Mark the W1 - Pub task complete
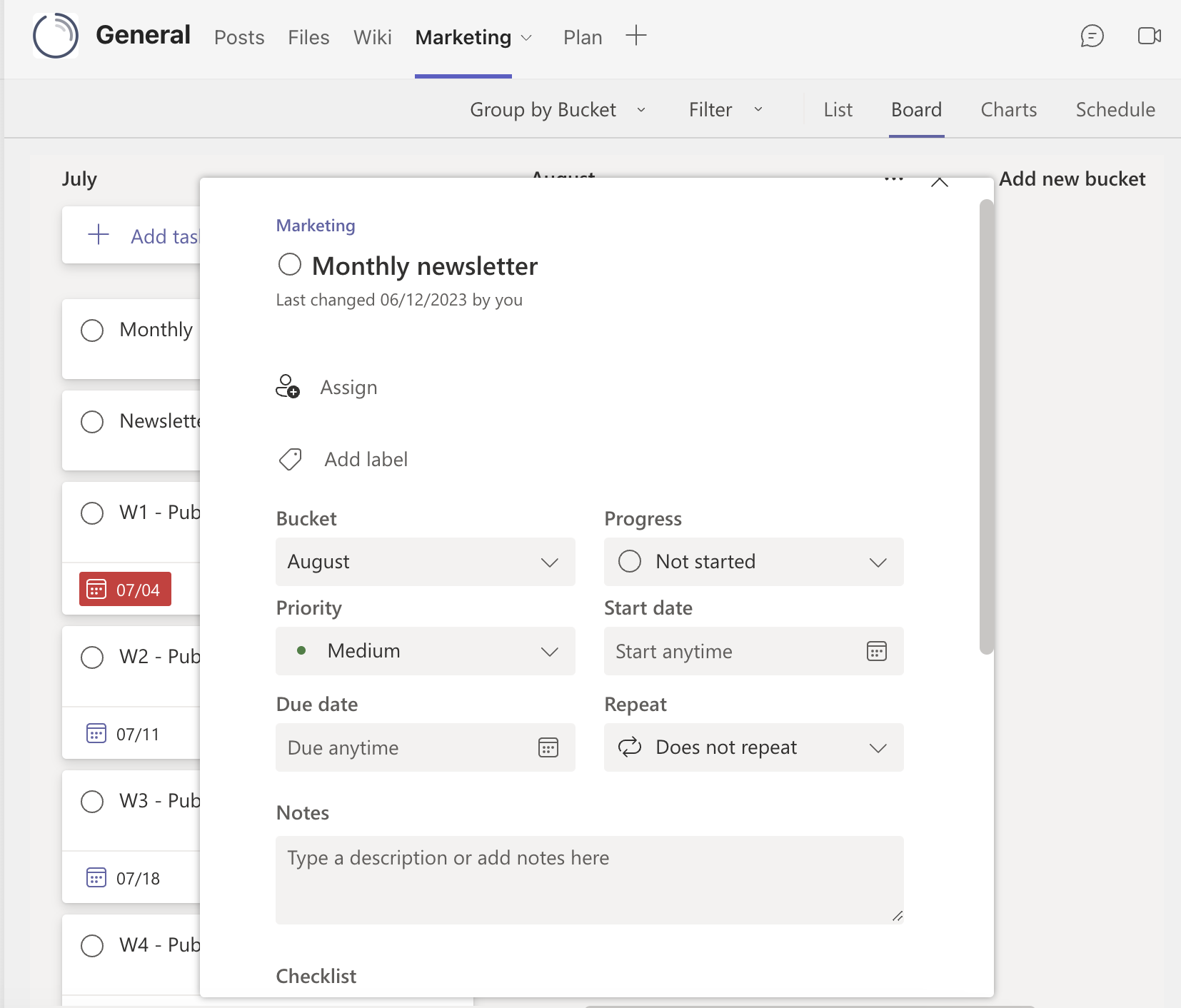Screen dimensions: 1181x1008 tap(91, 513)
